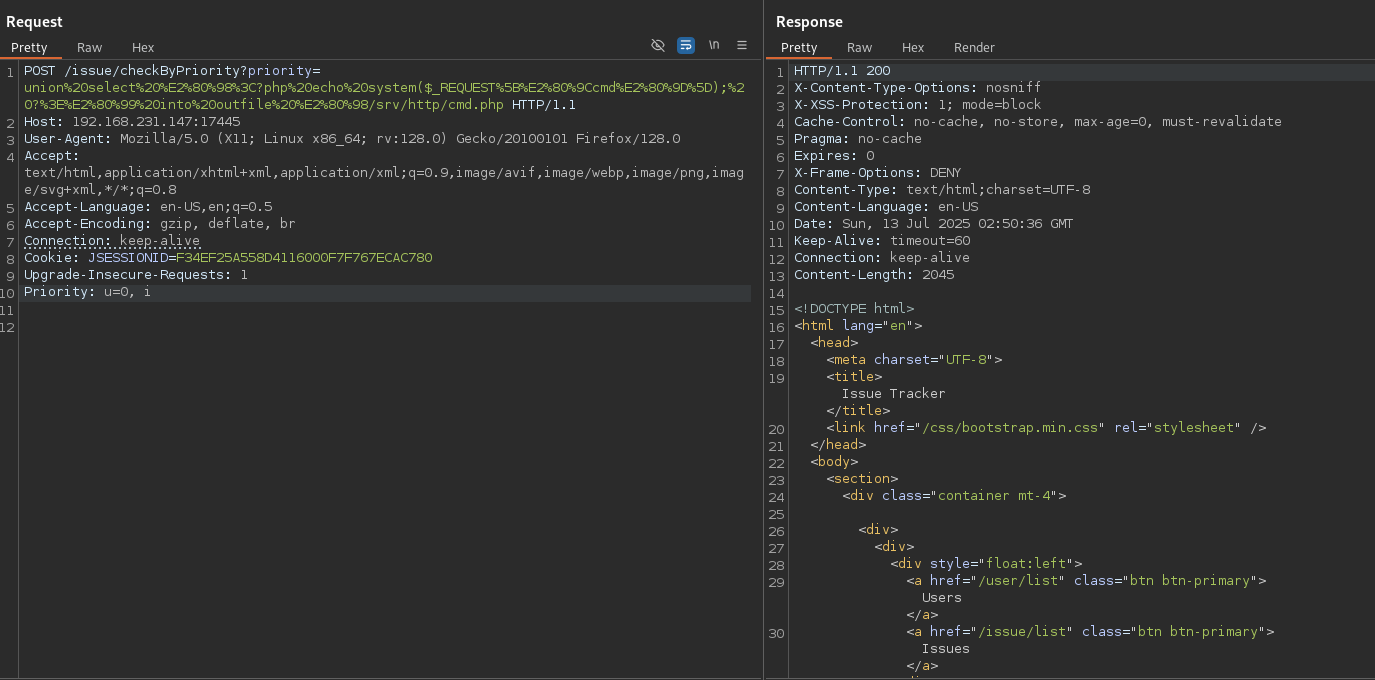This screenshot has height=680, width=1375.
Task: Toggle the blue line wrap icon
Action: click(686, 45)
